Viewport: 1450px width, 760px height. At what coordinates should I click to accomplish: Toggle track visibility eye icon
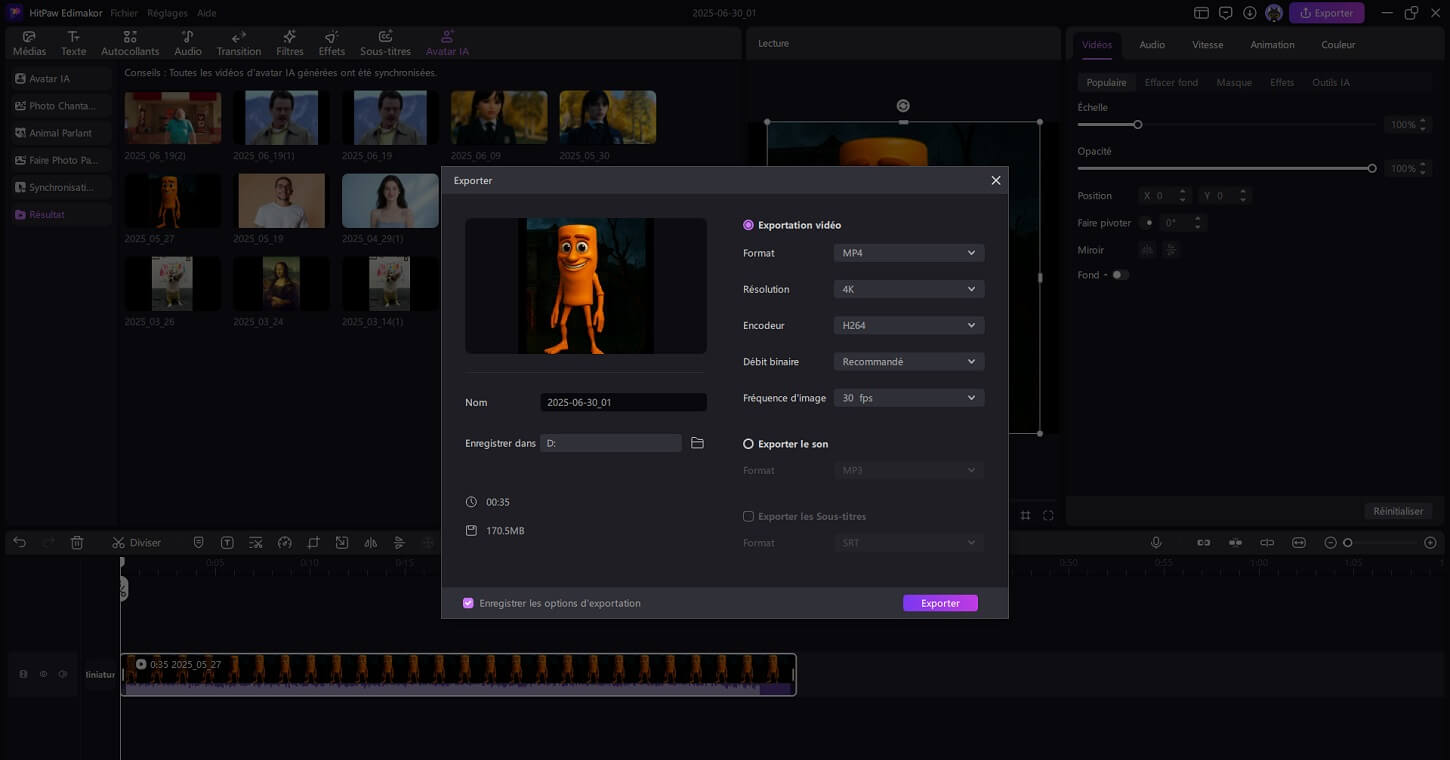tap(43, 674)
